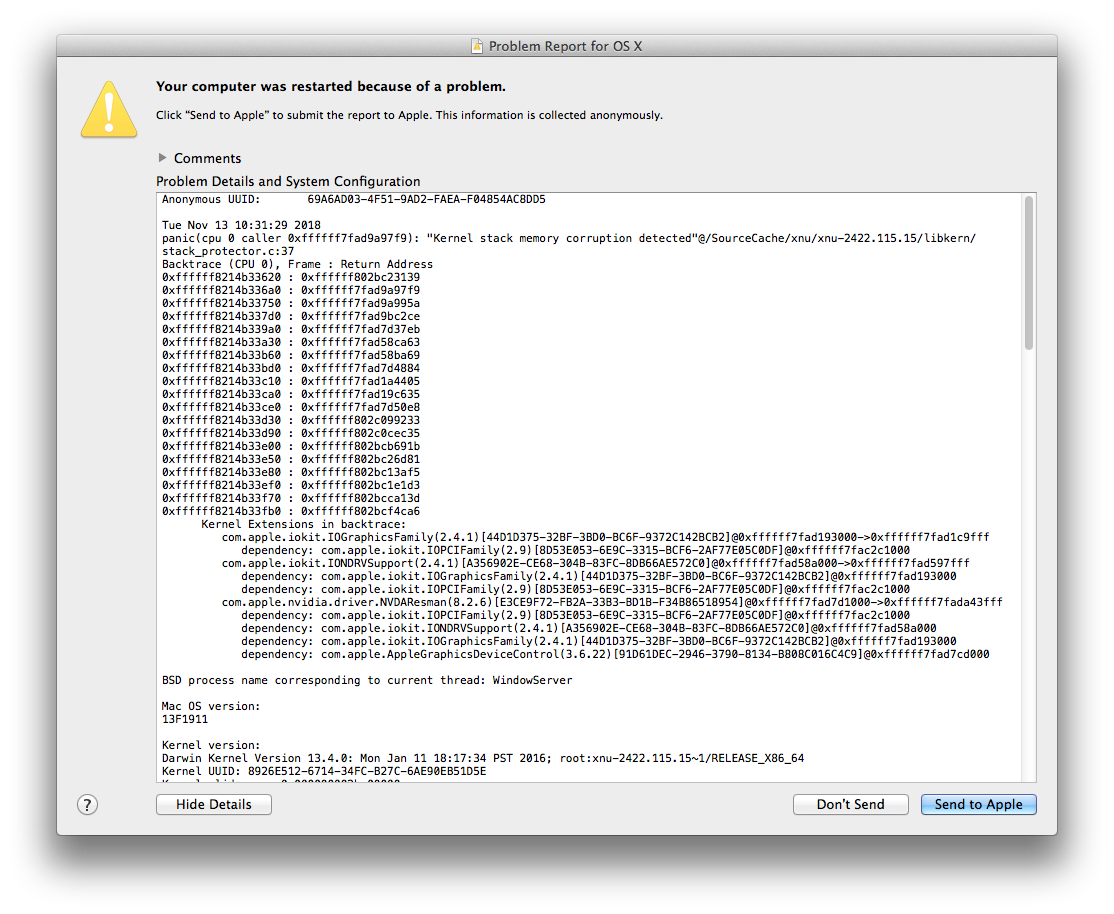
Task: Click backtrace row 0xffffff8214b33d30
Action: pos(291,420)
